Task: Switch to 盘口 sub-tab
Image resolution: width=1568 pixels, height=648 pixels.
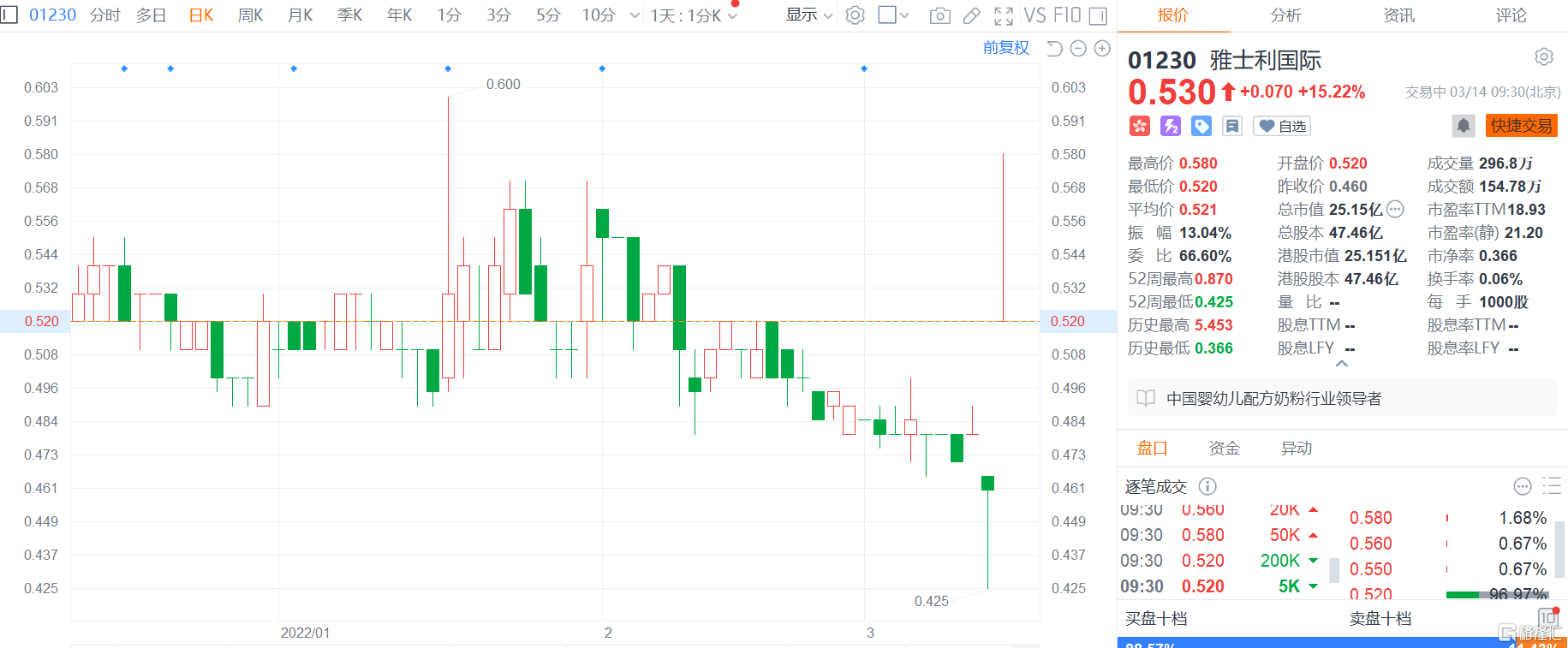Action: (1152, 448)
